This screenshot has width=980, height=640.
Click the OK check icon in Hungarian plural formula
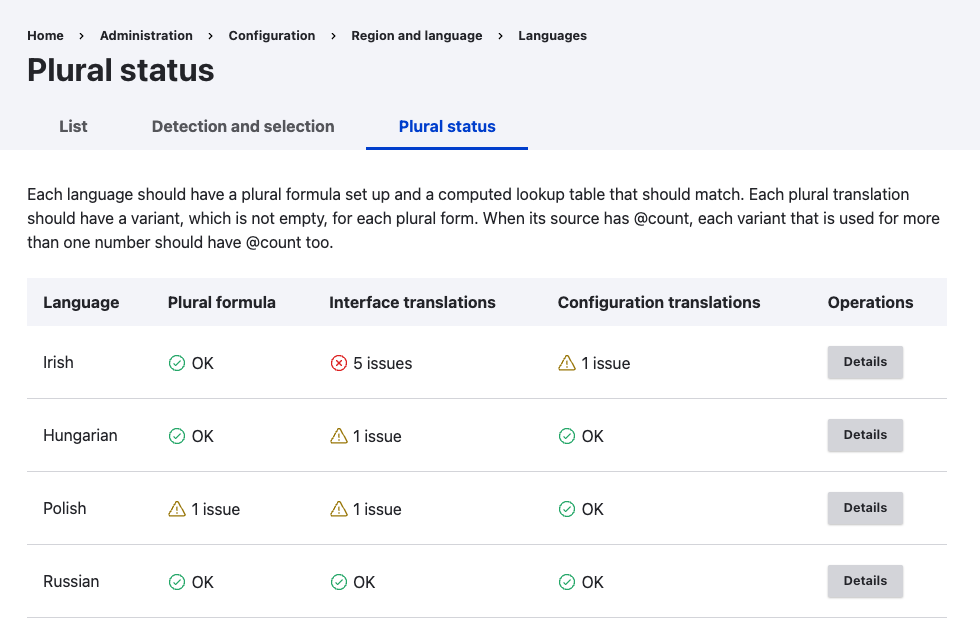pyautogui.click(x=177, y=436)
